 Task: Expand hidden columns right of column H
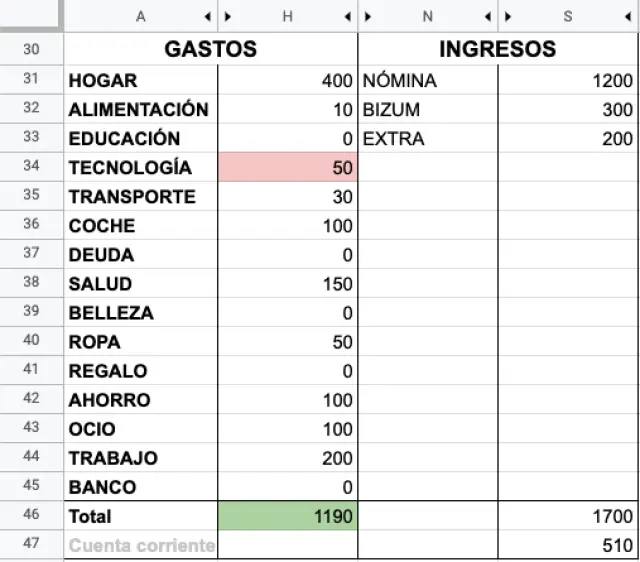coord(348,17)
